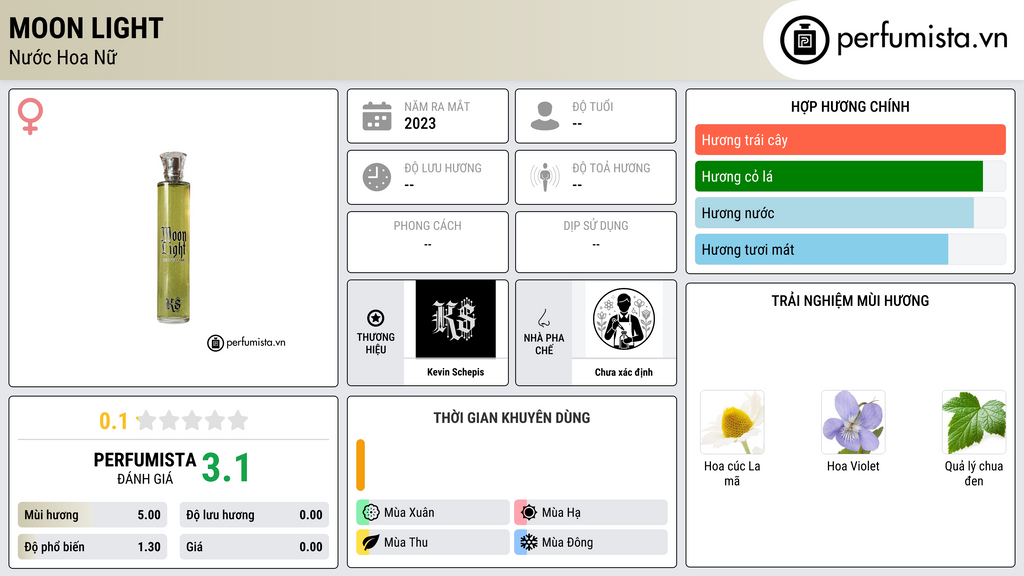Click the sillage icon beside Độ toả hương
Screen dimensions: 1024x576
click(x=545, y=177)
